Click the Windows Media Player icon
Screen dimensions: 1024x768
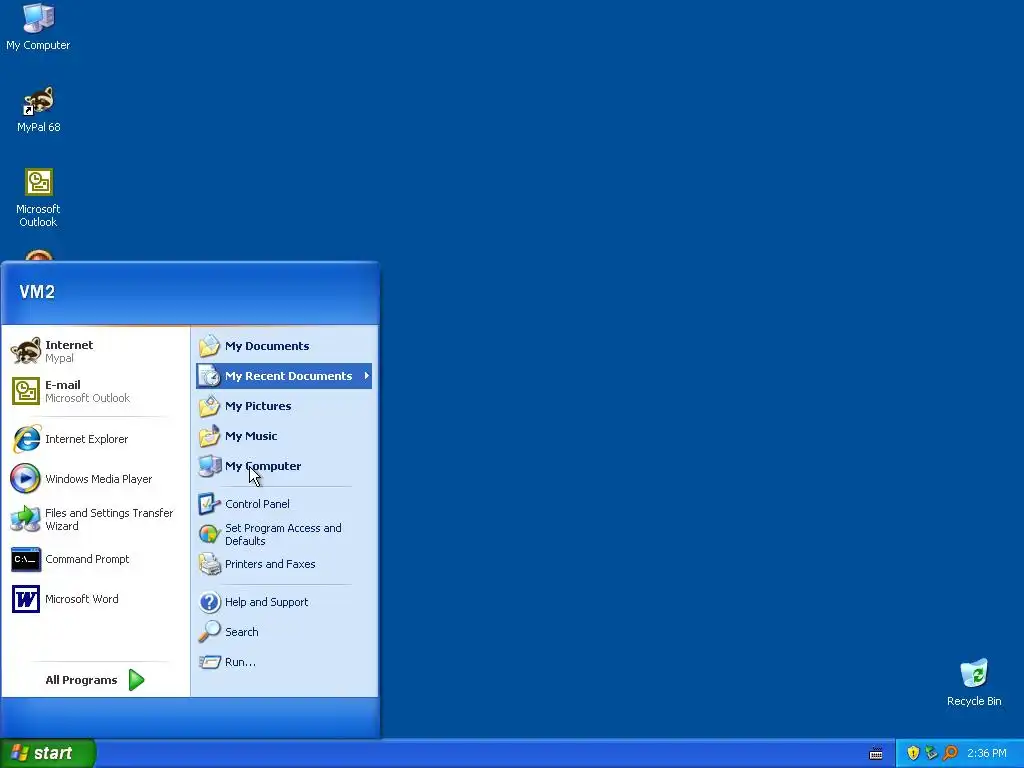pyautogui.click(x=25, y=479)
